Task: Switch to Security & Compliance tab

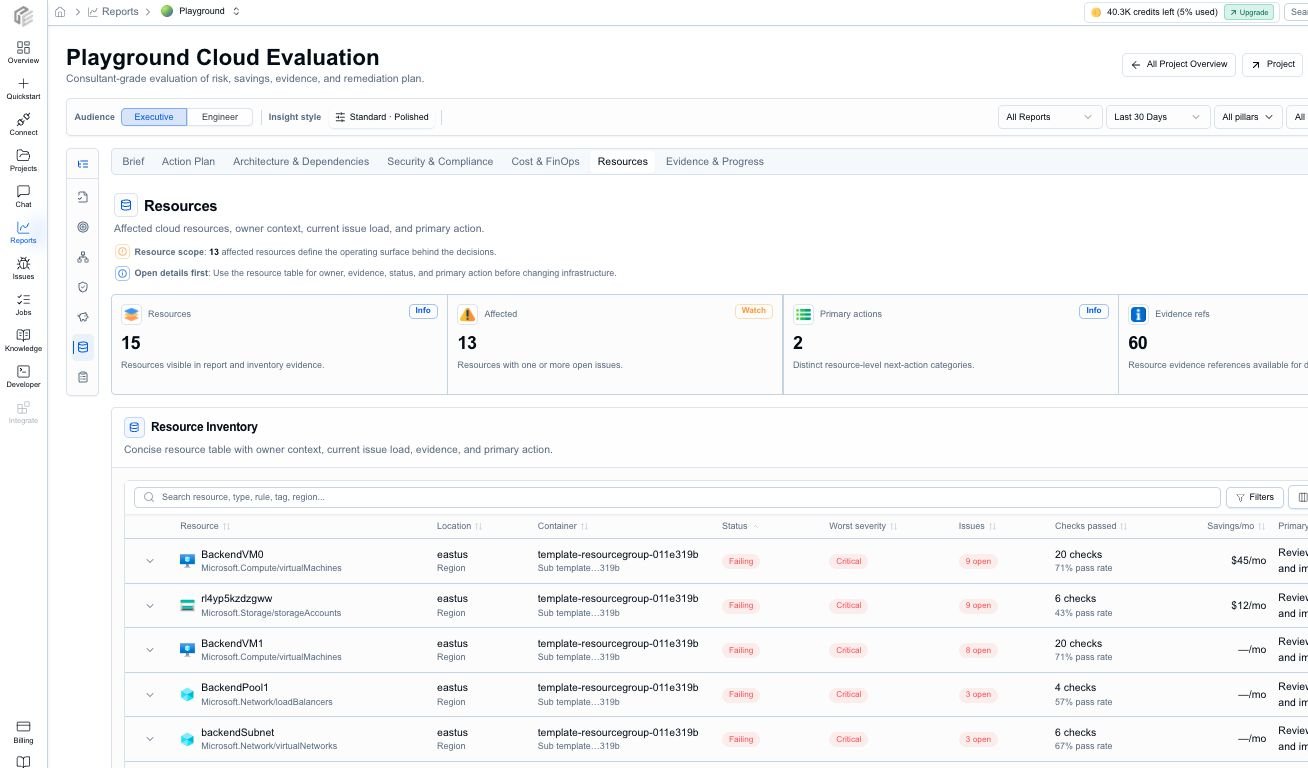Action: click(x=440, y=161)
